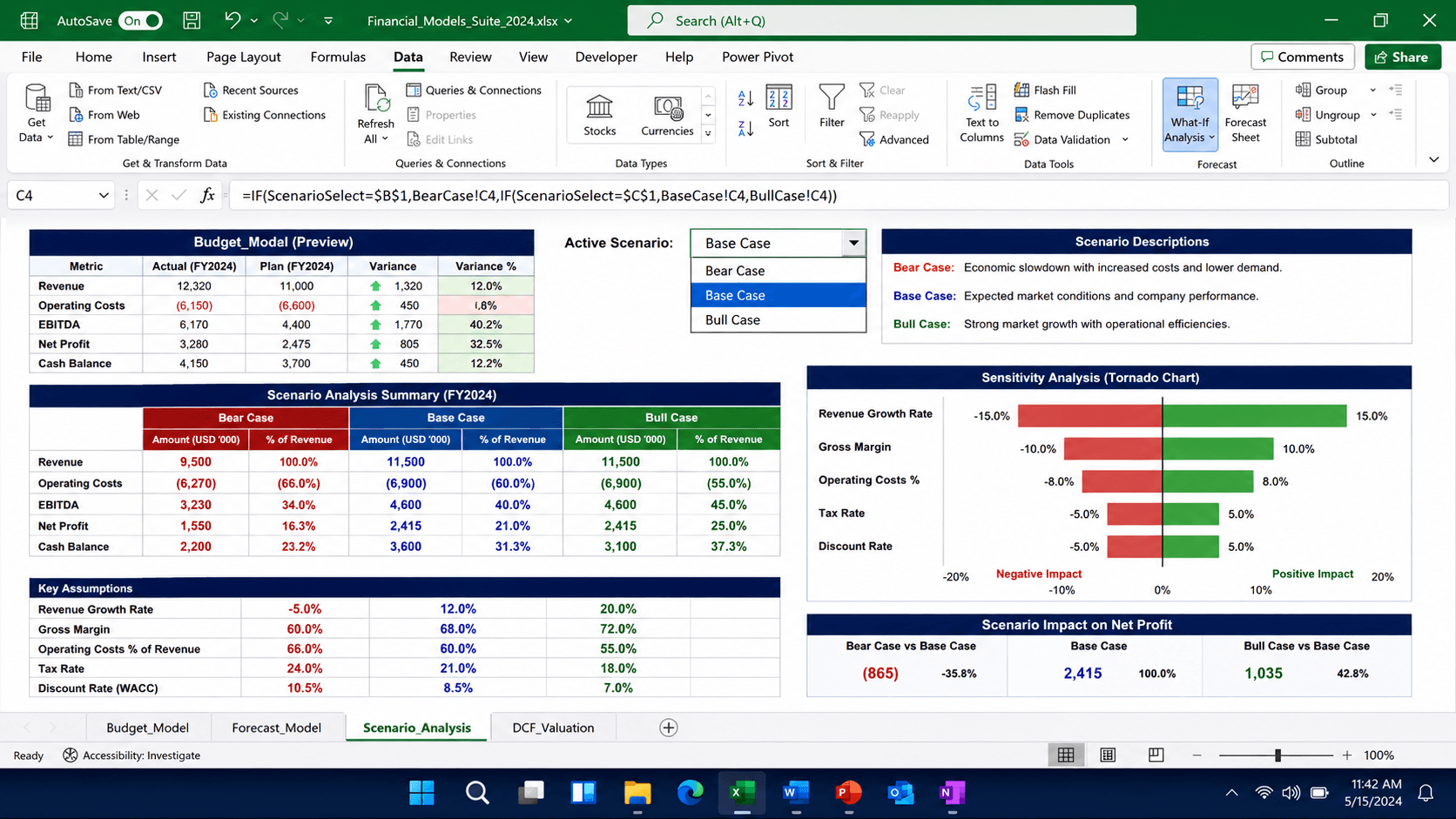Open the Customize Quick Access Toolbar menu

coord(328,20)
